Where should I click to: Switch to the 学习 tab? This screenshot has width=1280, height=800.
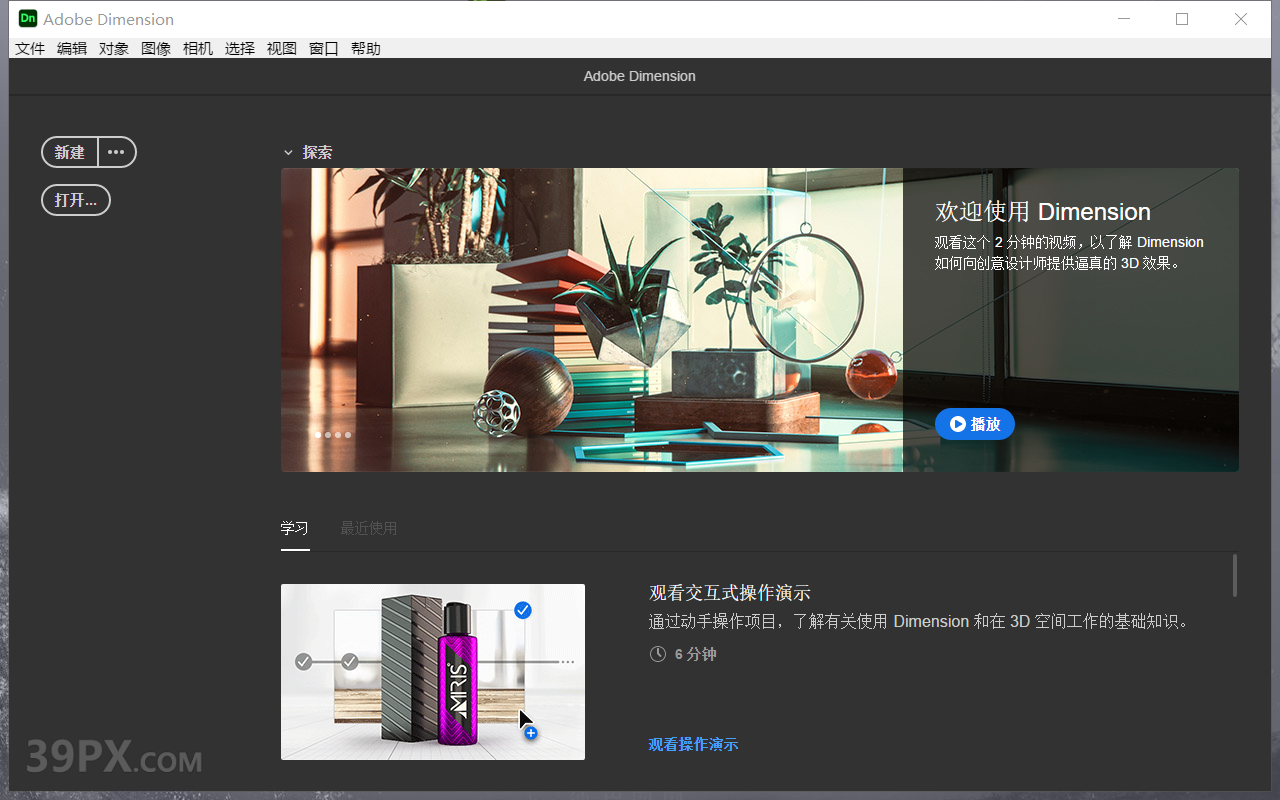295,528
